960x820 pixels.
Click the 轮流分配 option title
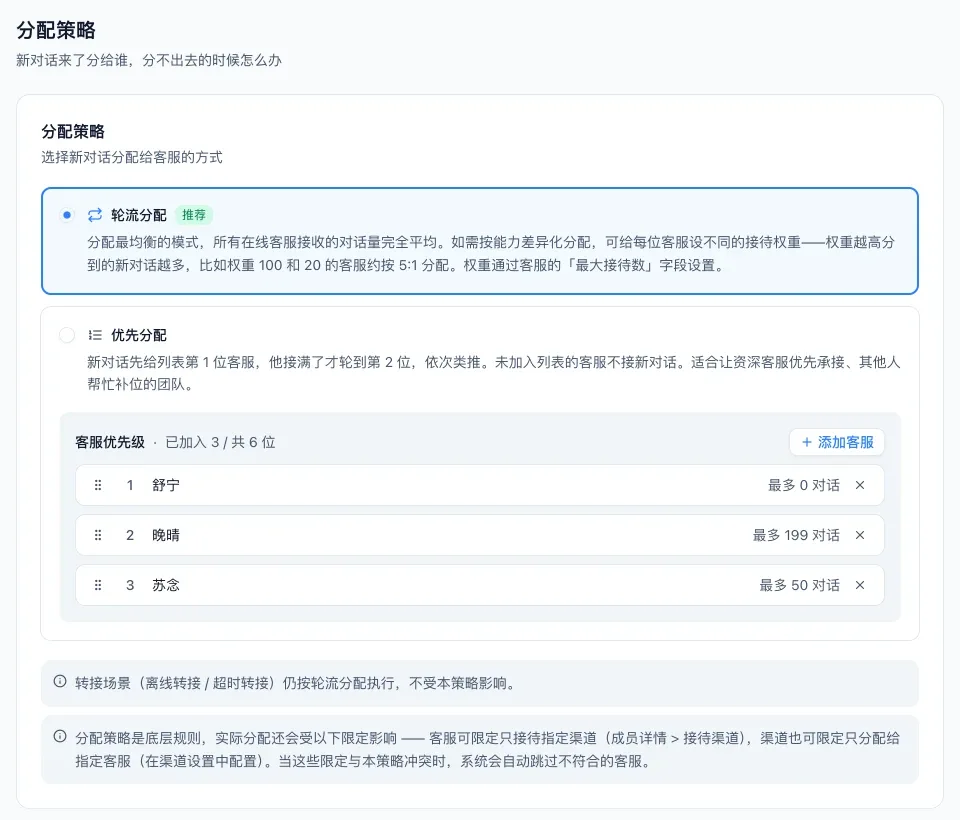pyautogui.click(x=139, y=215)
